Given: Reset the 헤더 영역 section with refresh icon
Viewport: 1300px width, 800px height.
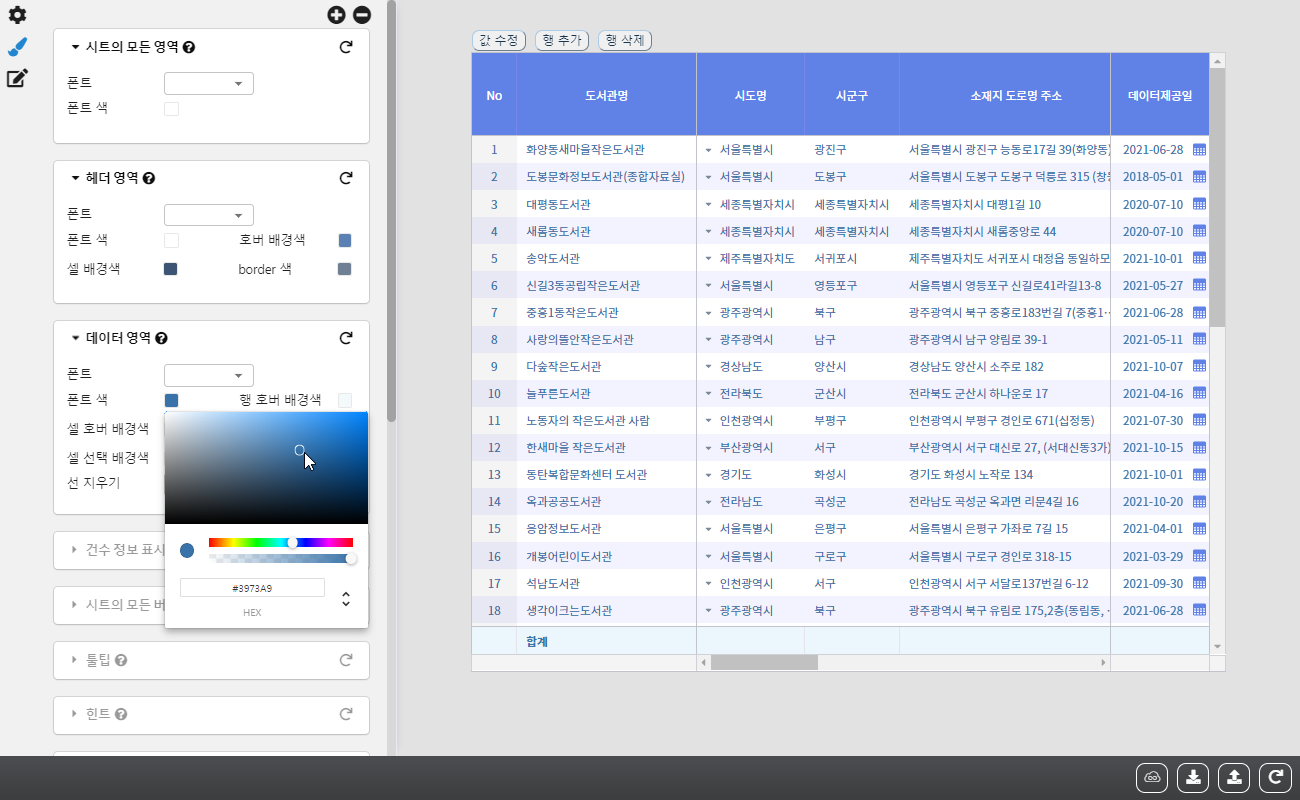Looking at the screenshot, I should click(x=346, y=178).
